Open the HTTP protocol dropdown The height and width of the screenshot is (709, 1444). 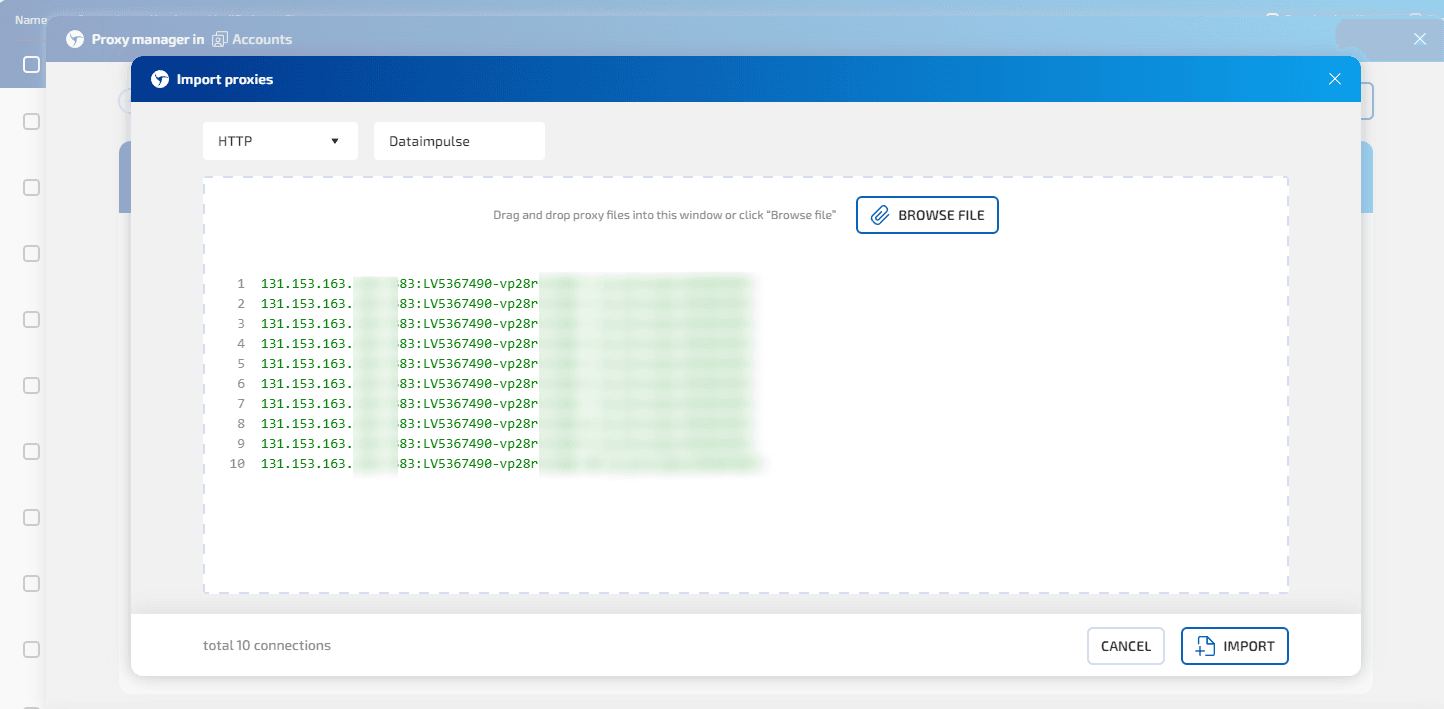[x=280, y=141]
